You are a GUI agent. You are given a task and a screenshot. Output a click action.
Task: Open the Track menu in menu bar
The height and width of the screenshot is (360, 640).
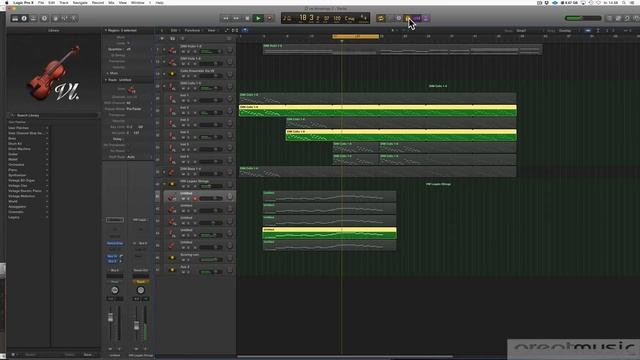64,2
